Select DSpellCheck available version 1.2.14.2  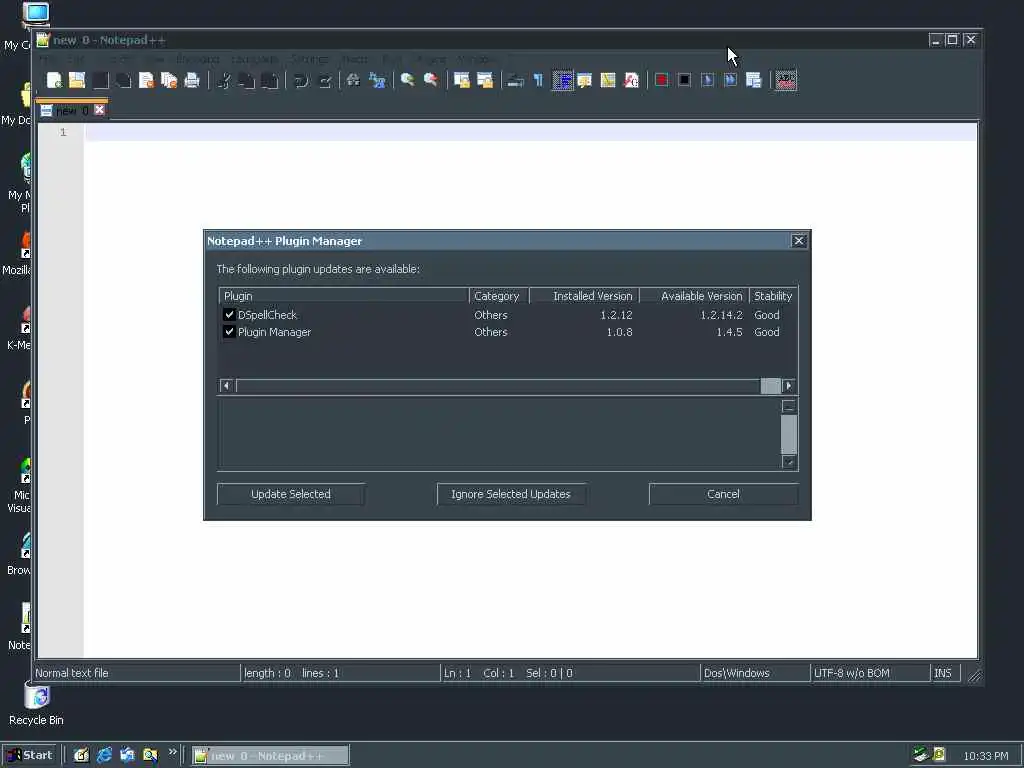[x=721, y=315]
